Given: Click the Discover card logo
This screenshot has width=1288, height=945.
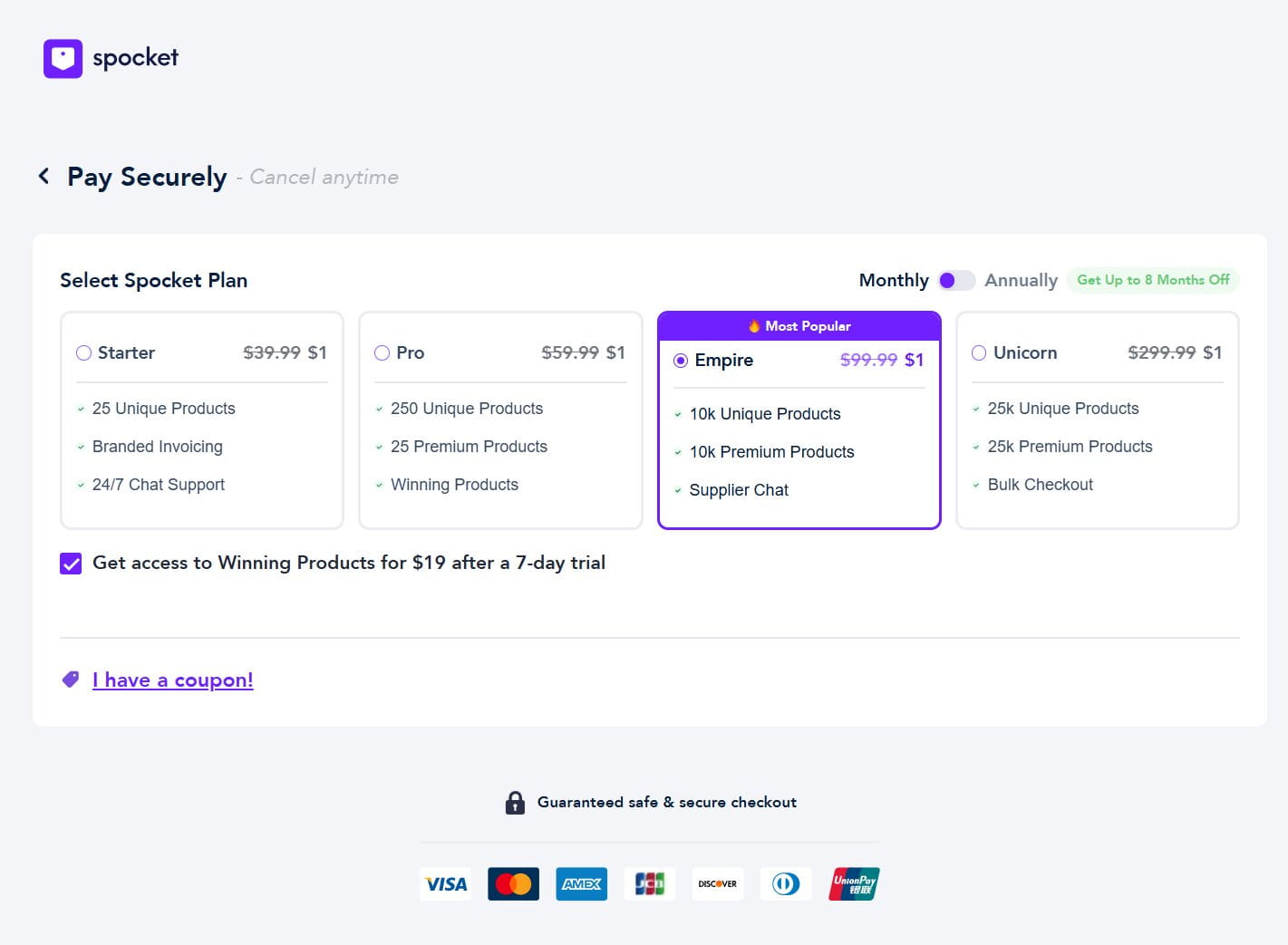Looking at the screenshot, I should pos(718,883).
